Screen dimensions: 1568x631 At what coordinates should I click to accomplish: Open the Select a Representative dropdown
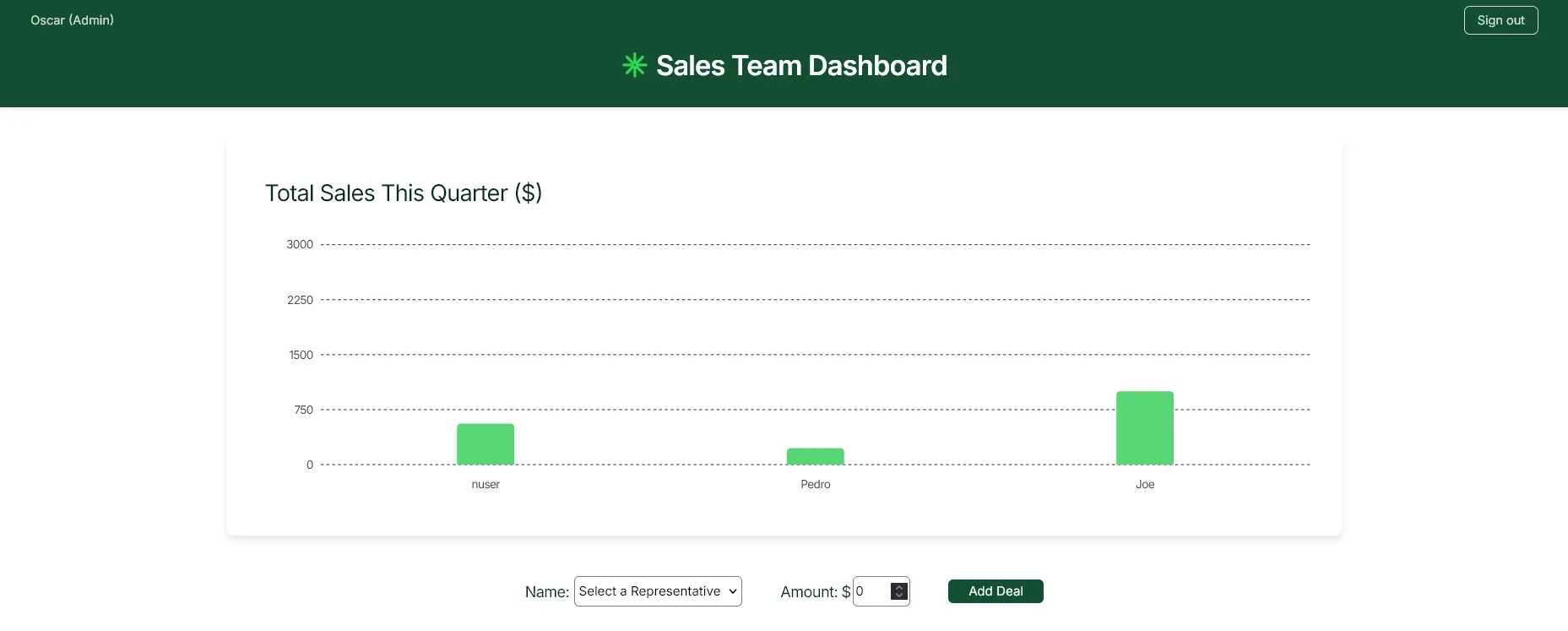[x=658, y=591]
